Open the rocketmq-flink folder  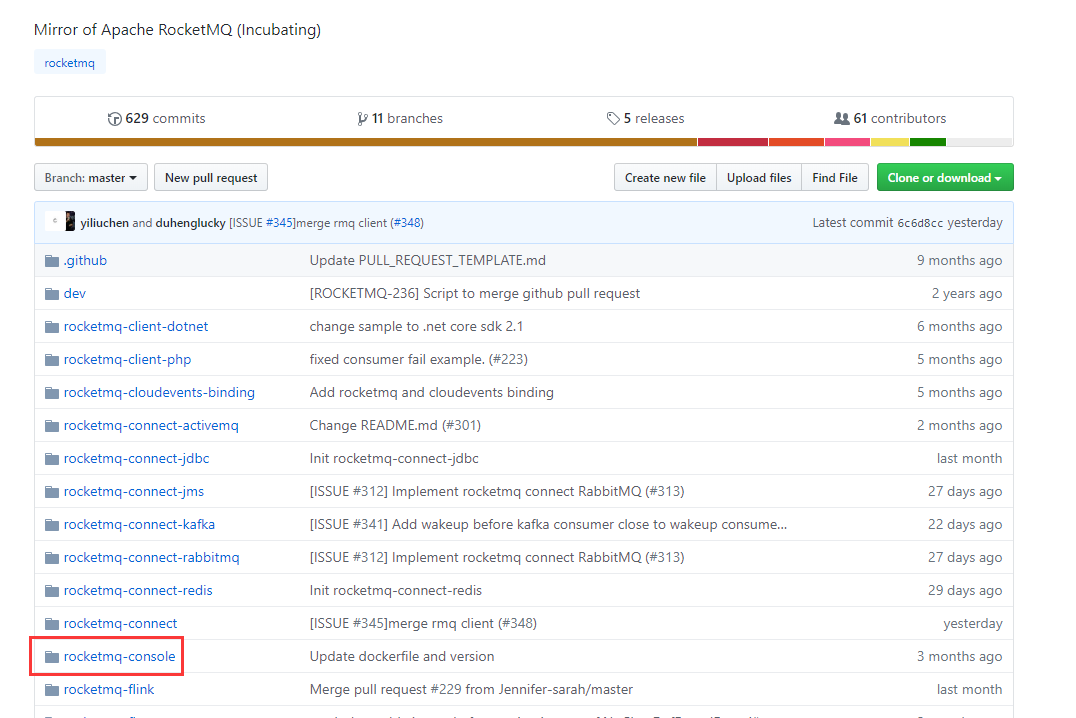point(109,690)
